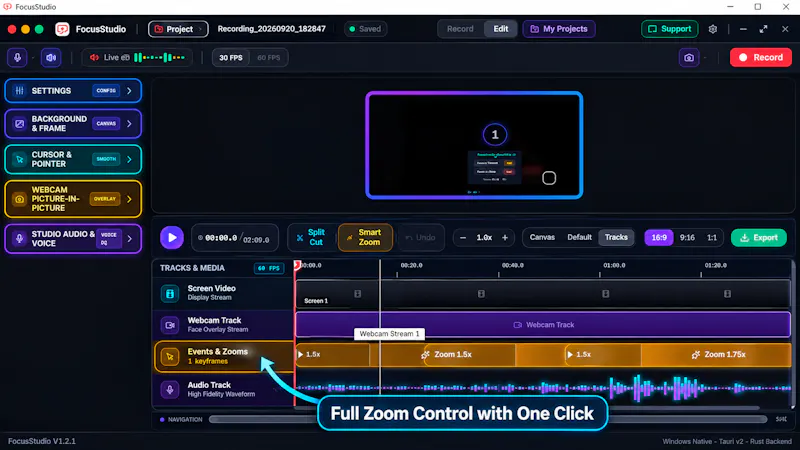The image size is (800, 450).
Task: Expand Background & Frame panel
Action: coord(73,123)
